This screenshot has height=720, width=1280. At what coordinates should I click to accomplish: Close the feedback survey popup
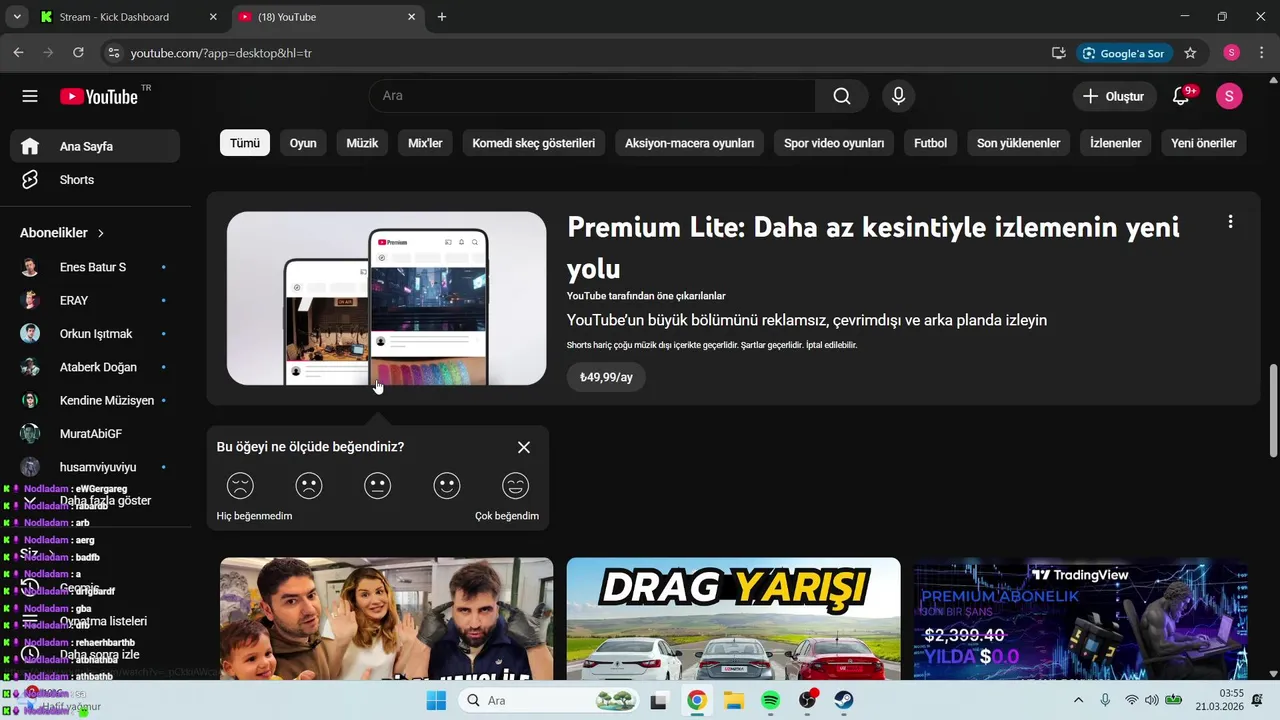pyautogui.click(x=524, y=447)
